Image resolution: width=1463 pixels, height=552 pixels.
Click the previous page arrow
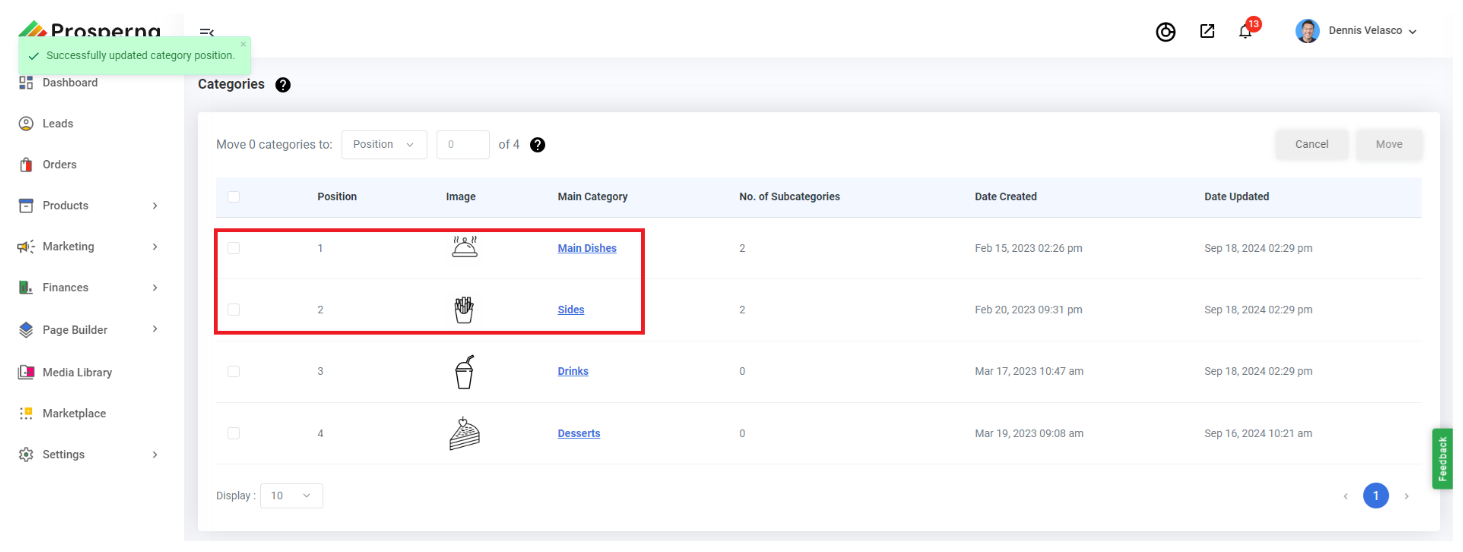[1345, 496]
